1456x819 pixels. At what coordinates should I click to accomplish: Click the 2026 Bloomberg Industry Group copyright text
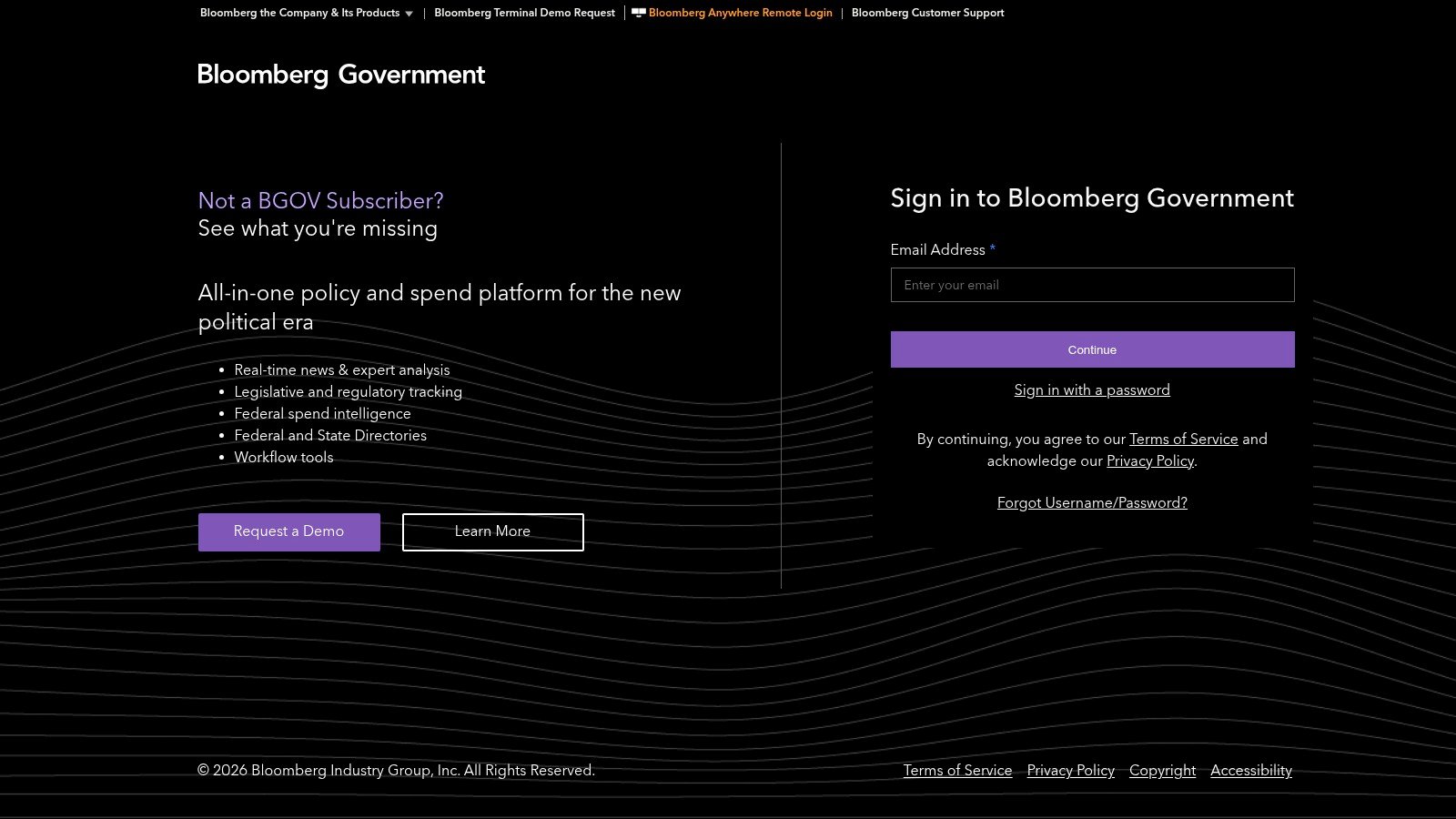pyautogui.click(x=396, y=771)
